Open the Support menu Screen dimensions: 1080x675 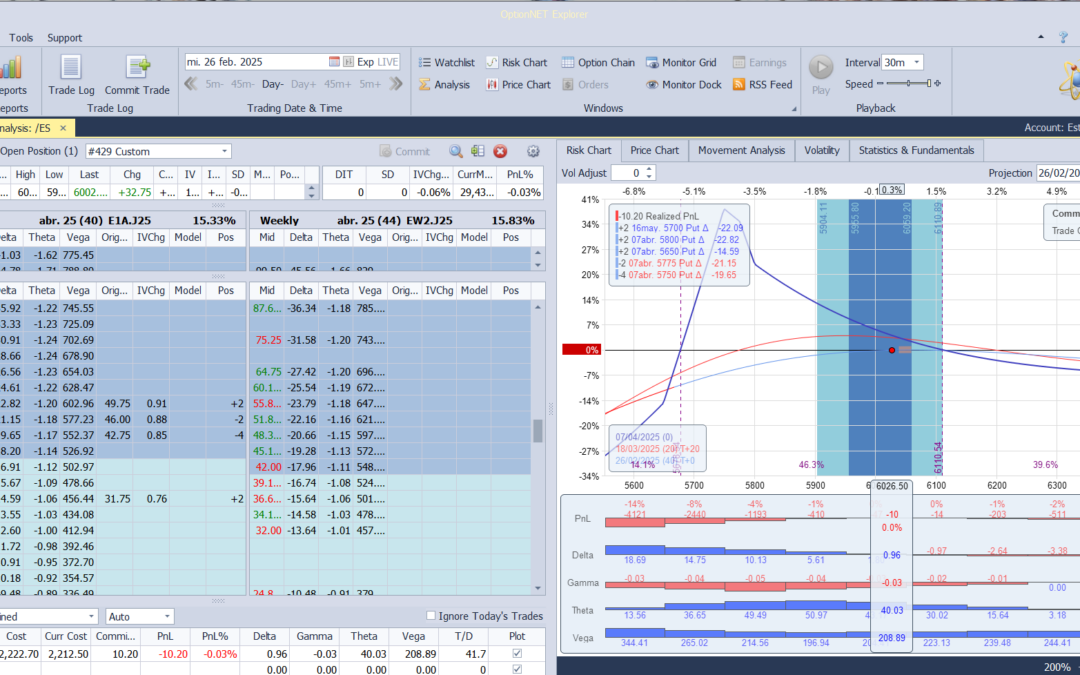pyautogui.click(x=65, y=38)
